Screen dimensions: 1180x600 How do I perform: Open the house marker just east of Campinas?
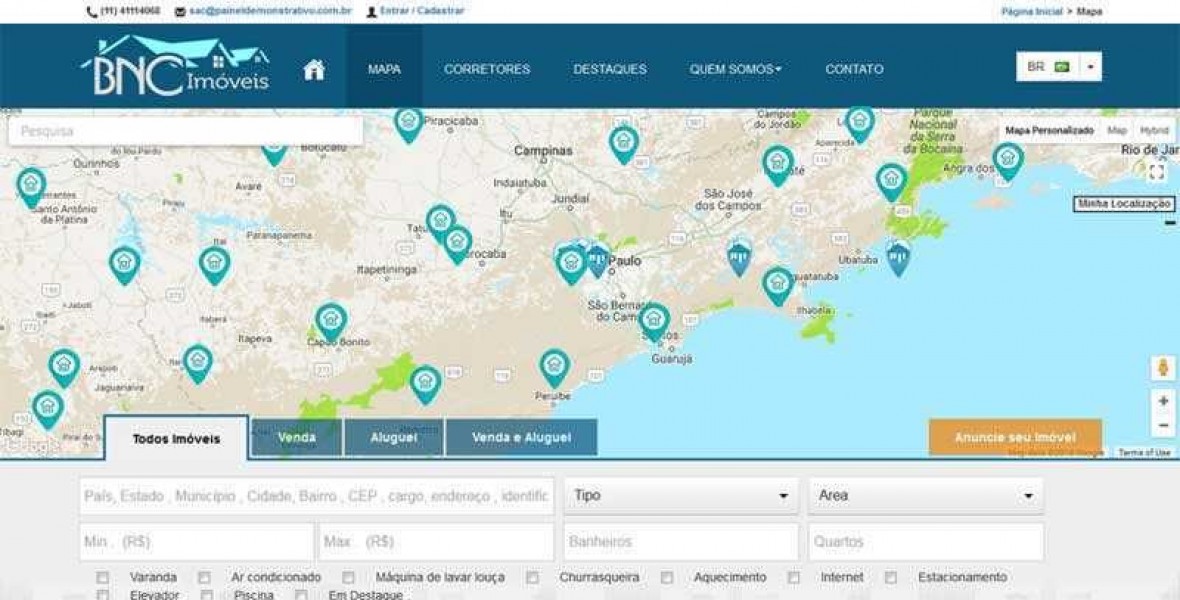[624, 144]
